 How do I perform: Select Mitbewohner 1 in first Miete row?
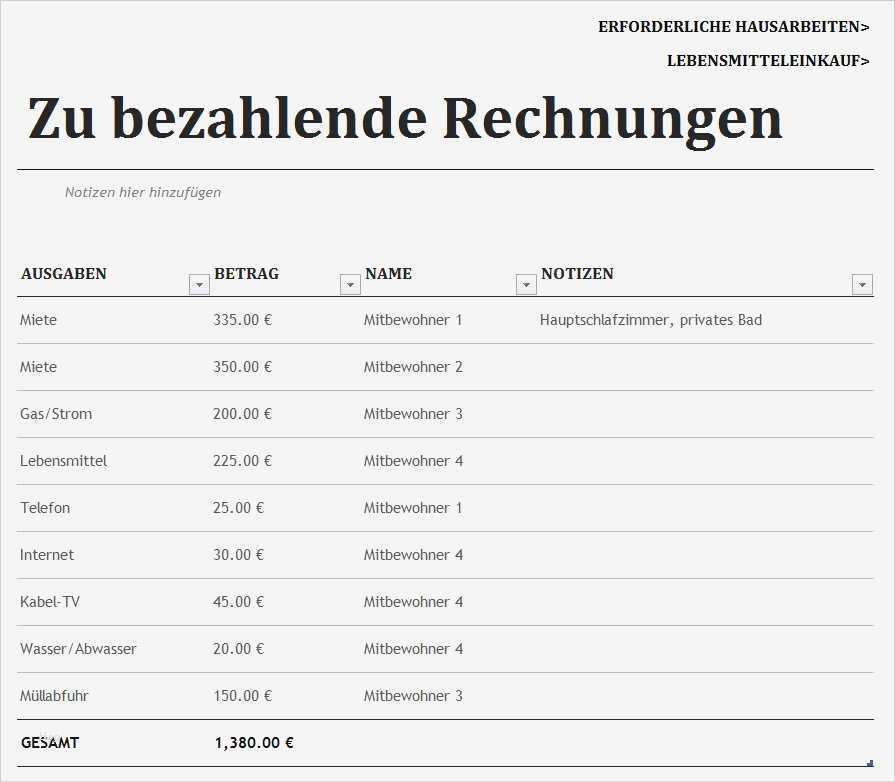point(413,320)
